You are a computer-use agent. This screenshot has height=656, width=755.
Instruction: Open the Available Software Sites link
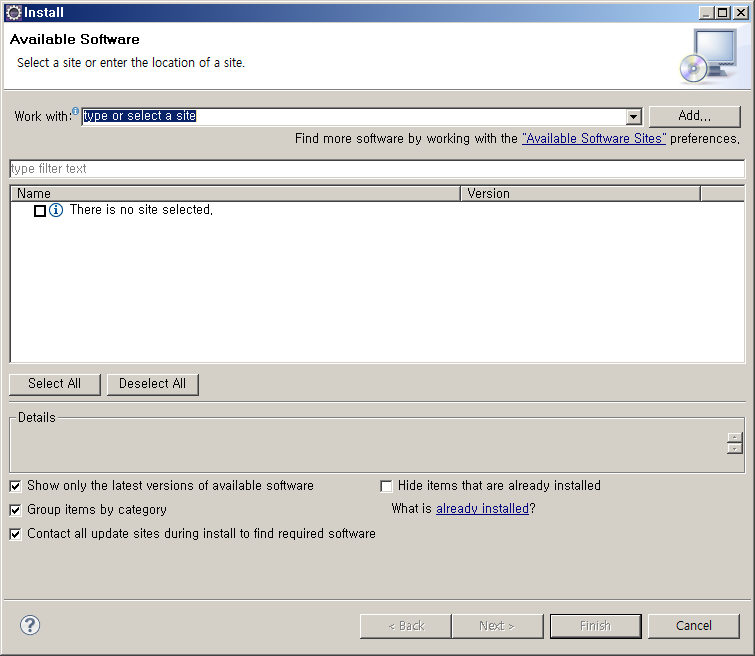(x=593, y=139)
